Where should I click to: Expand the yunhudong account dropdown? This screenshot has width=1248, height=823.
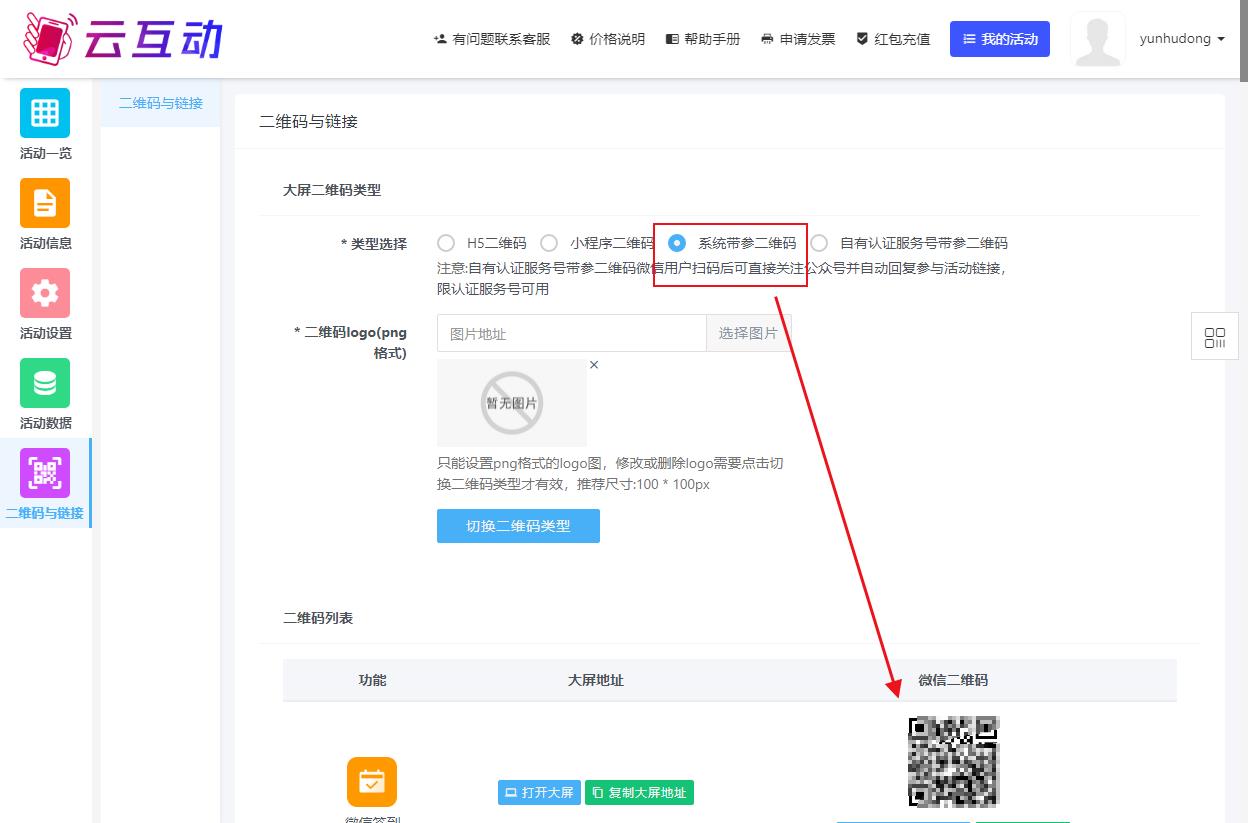click(1182, 39)
